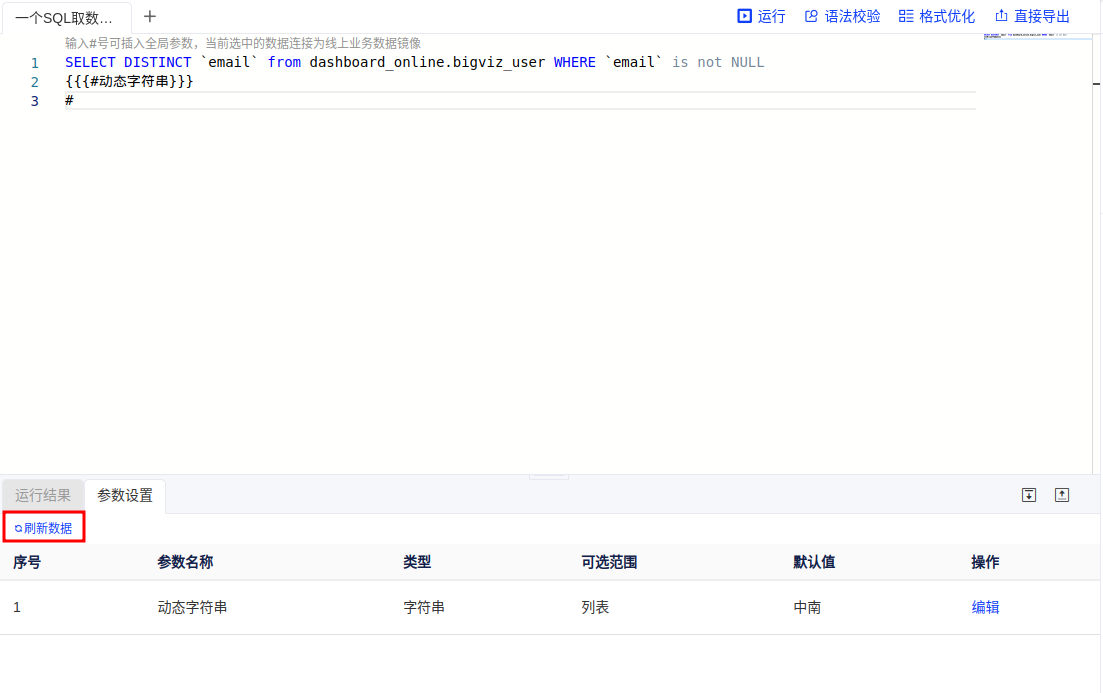Image resolution: width=1103 pixels, height=693 pixels.
Task: Click the 默认值 column header
Action: (x=814, y=562)
